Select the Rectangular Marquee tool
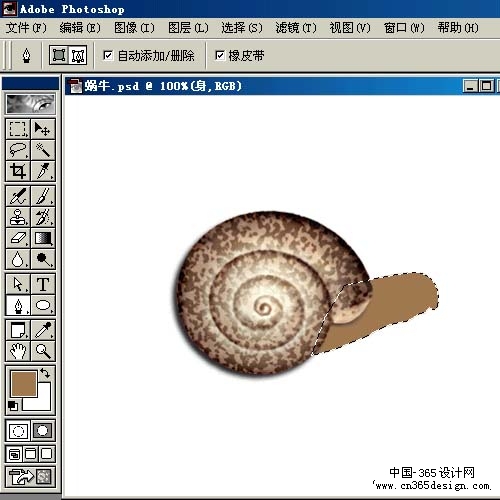Screen dimensions: 500x500 tap(18, 129)
